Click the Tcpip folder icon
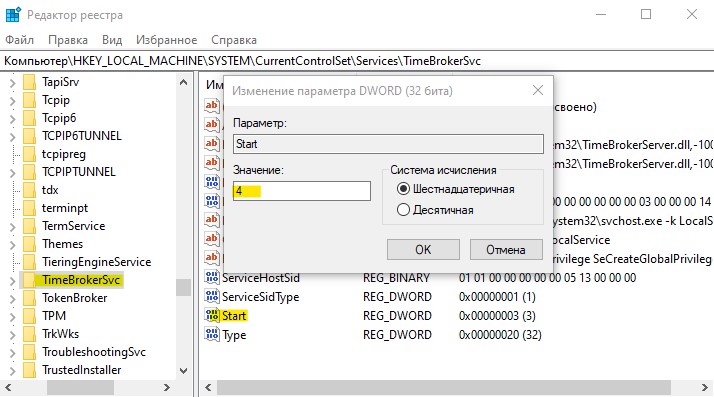 click(x=29, y=100)
